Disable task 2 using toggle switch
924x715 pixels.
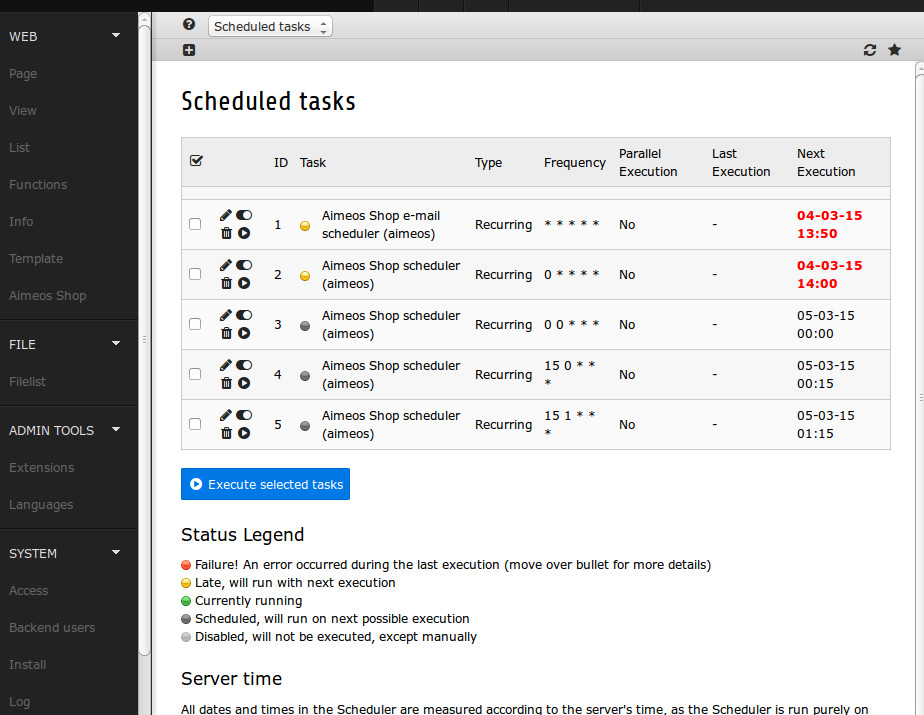point(244,265)
